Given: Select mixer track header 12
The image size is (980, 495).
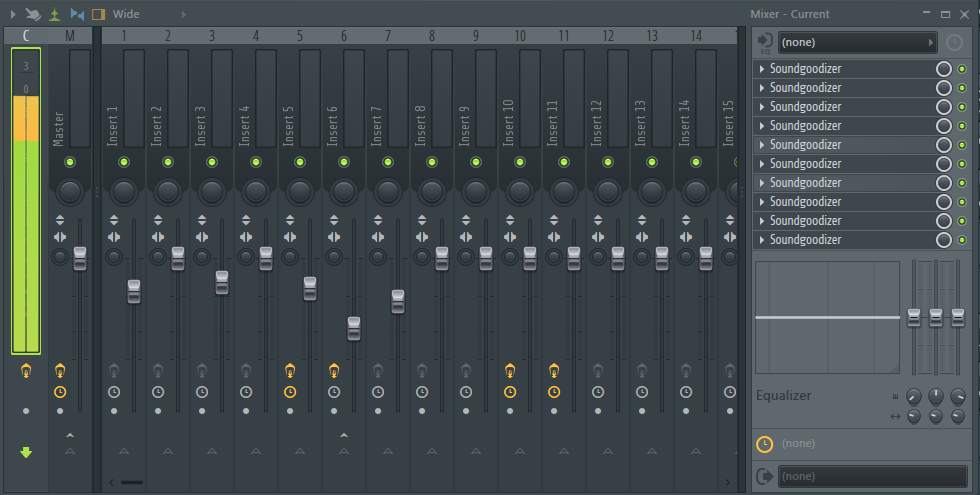Looking at the screenshot, I should click(608, 36).
